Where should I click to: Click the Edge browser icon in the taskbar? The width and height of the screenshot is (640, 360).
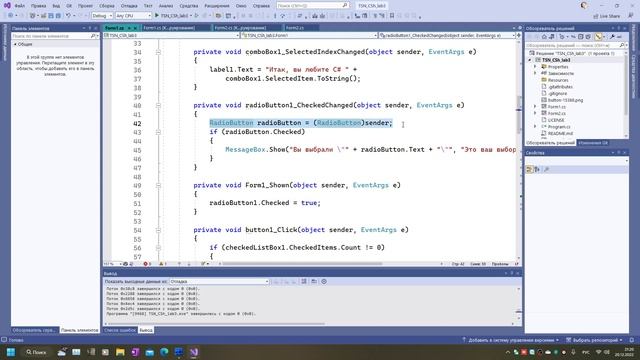[x=164, y=352]
